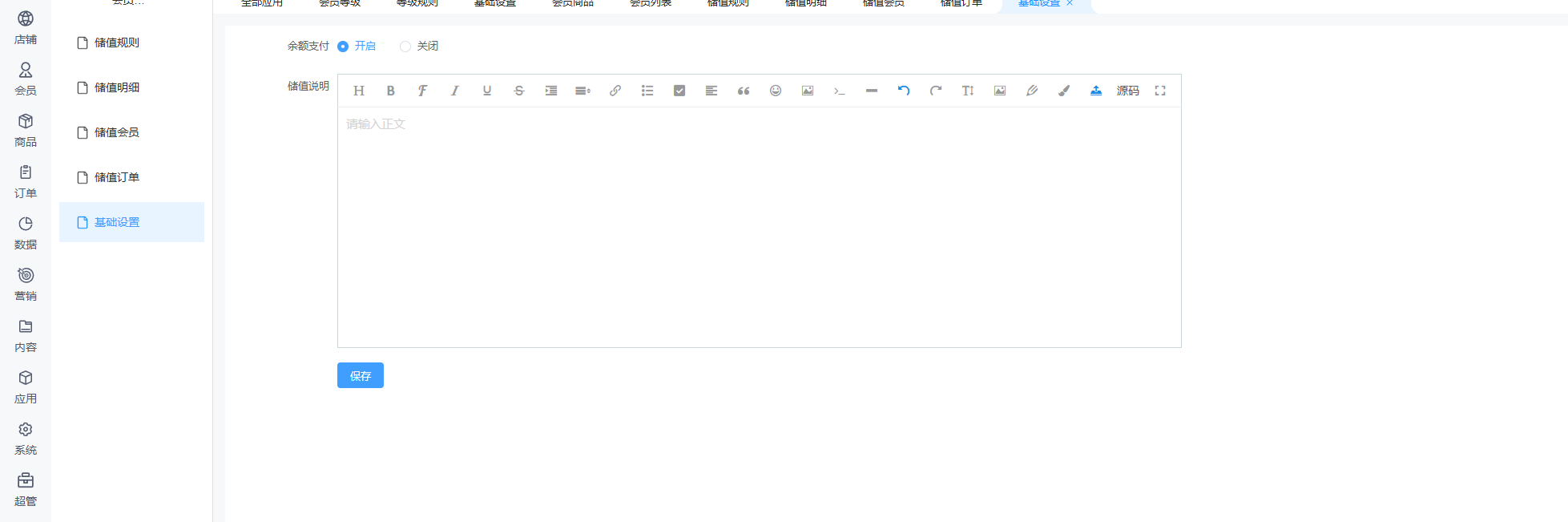Go to 应用 section in sidebar
The width and height of the screenshot is (1568, 522).
26,387
